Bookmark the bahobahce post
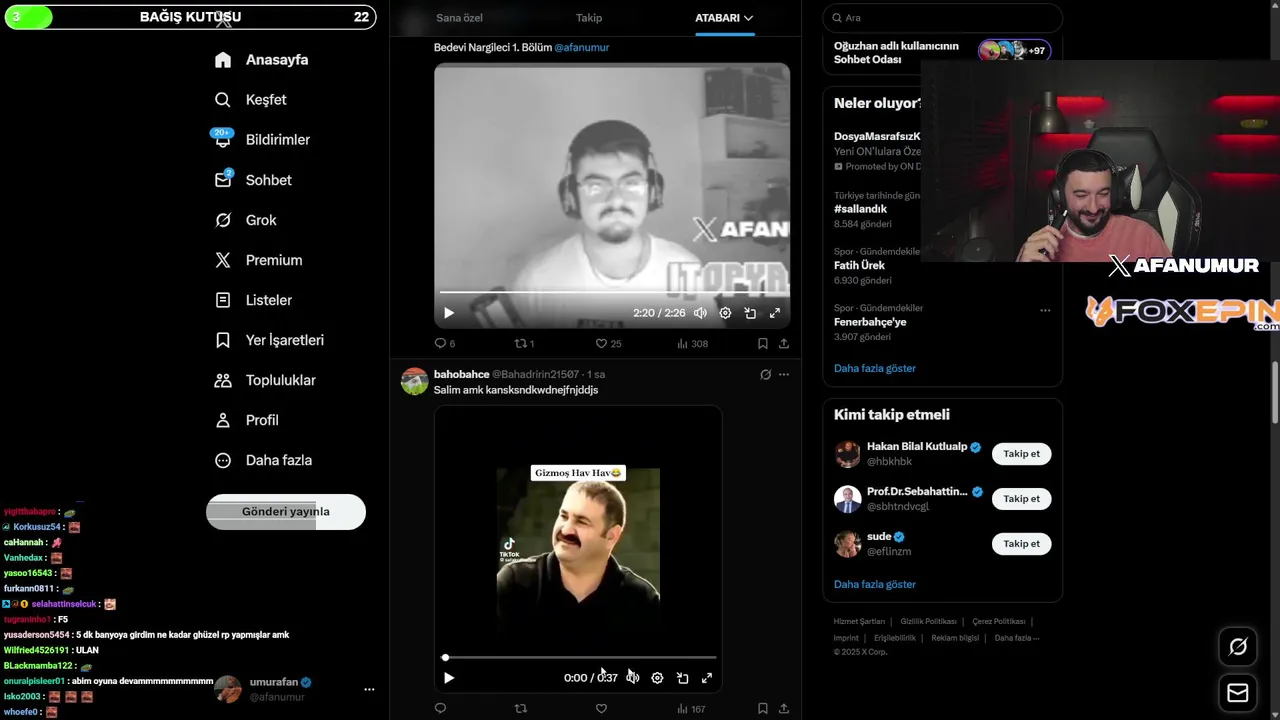Image resolution: width=1280 pixels, height=720 pixels. point(762,709)
